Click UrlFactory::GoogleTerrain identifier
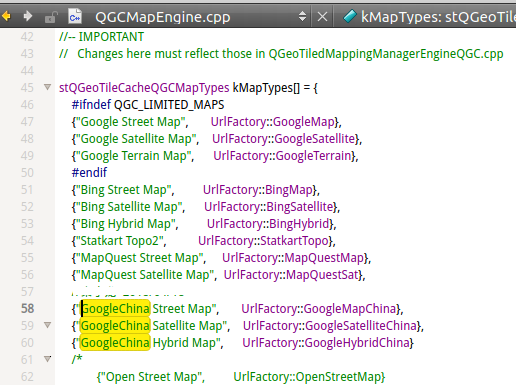Viewport: 516px width, 385px height. pyautogui.click(x=282, y=156)
